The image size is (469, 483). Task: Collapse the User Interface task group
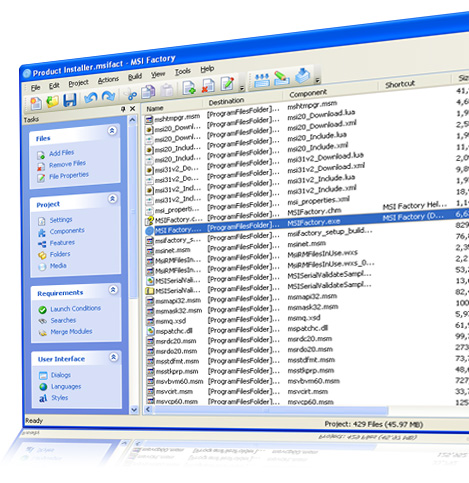[x=114, y=357]
